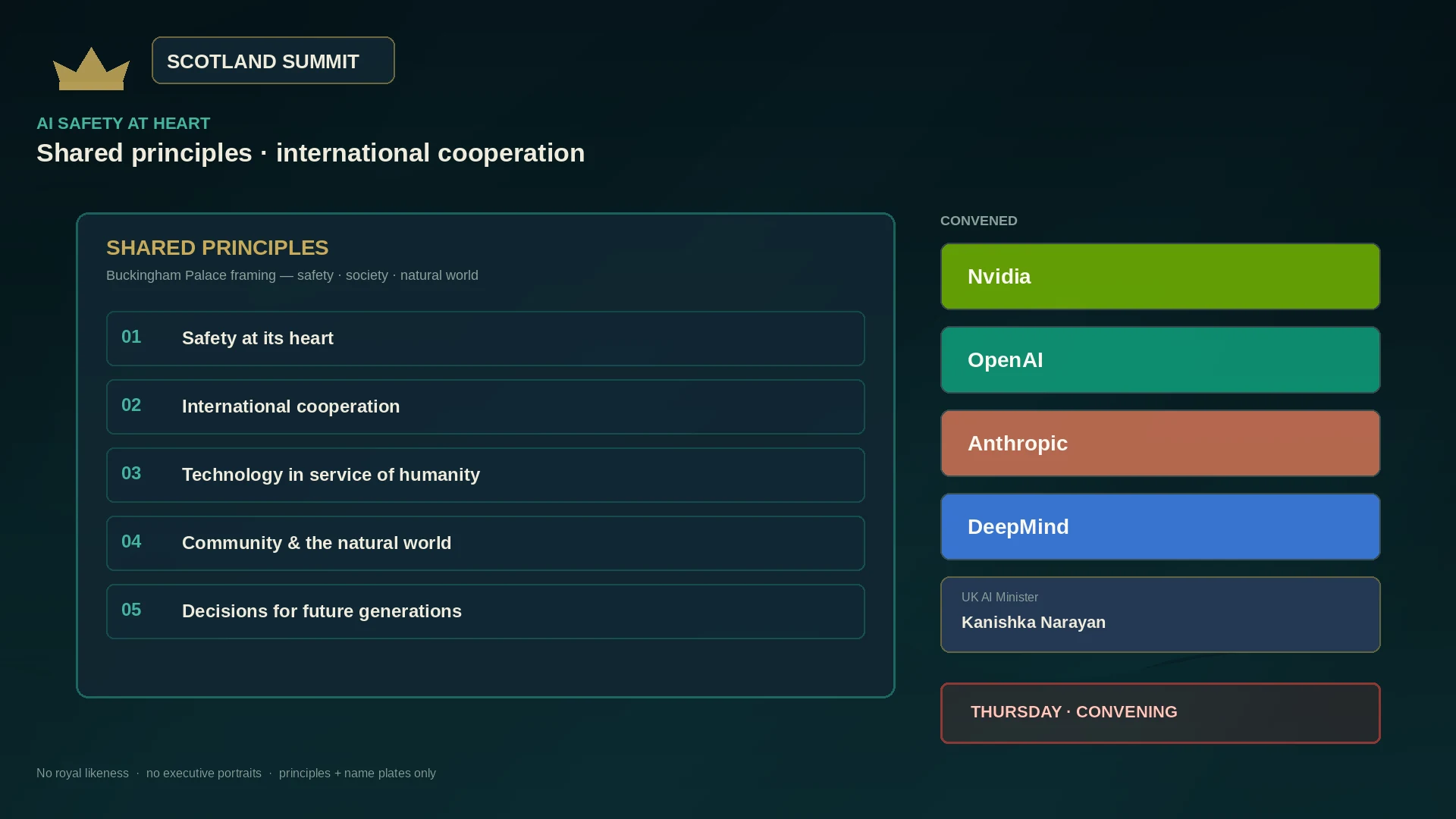1456x819 pixels.
Task: Click the AI SAFETY AT HEART label
Action: (x=124, y=124)
